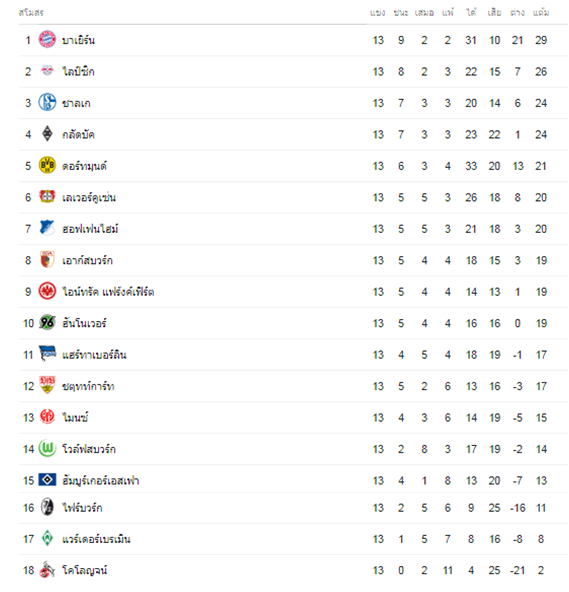This screenshot has width=569, height=592.
Task: Select the row for 16th-place ไฟร์บวร์ก
Action: [x=293, y=508]
